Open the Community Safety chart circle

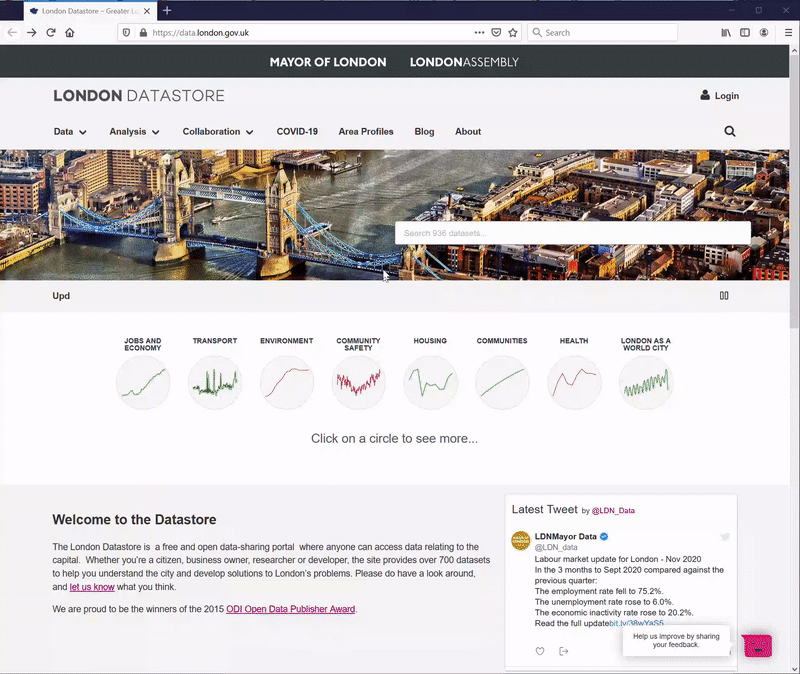pos(359,383)
